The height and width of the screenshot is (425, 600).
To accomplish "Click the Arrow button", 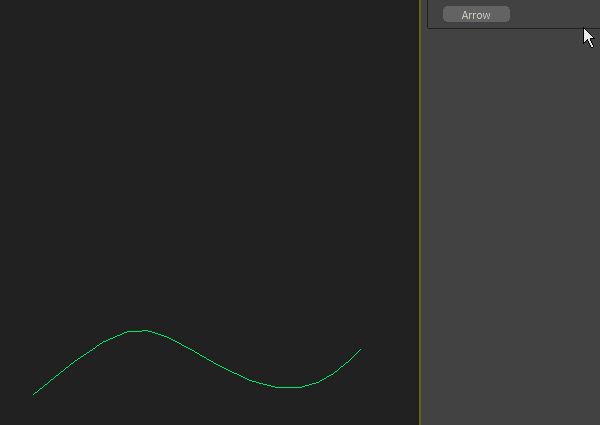I will [476, 15].
